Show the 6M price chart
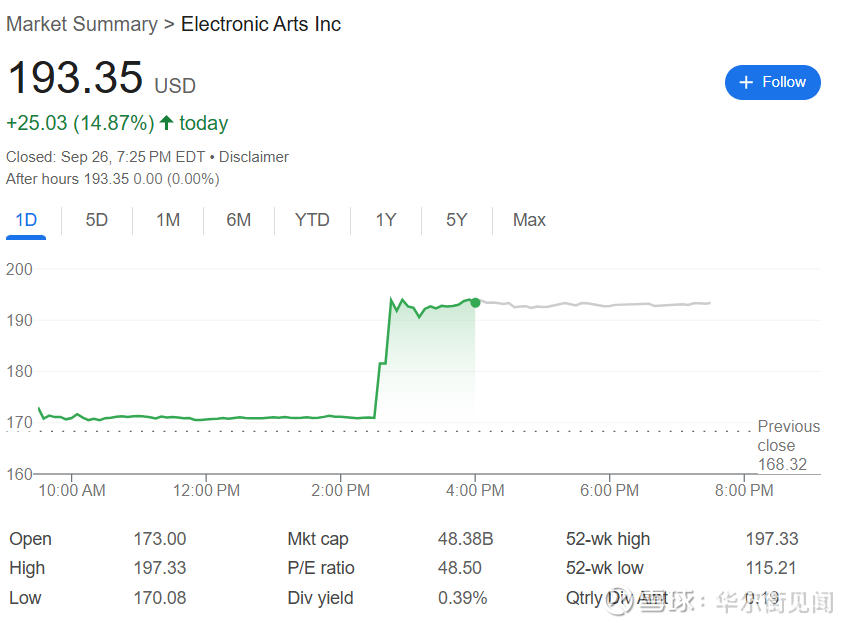The height and width of the screenshot is (628, 859). (x=238, y=220)
